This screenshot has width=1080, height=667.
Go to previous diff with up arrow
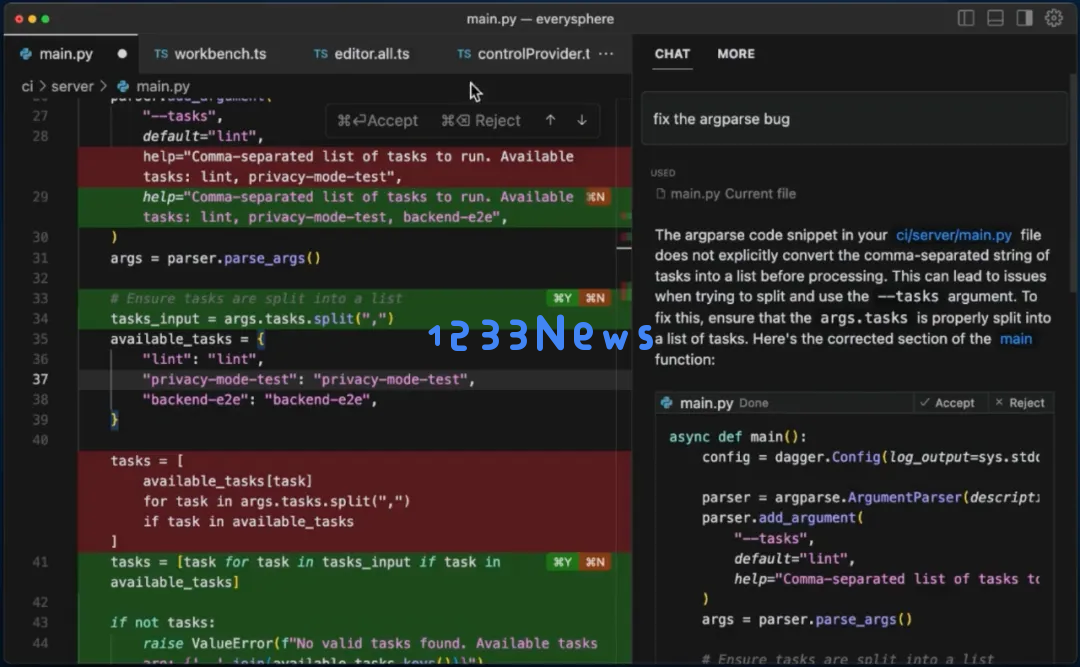point(550,120)
